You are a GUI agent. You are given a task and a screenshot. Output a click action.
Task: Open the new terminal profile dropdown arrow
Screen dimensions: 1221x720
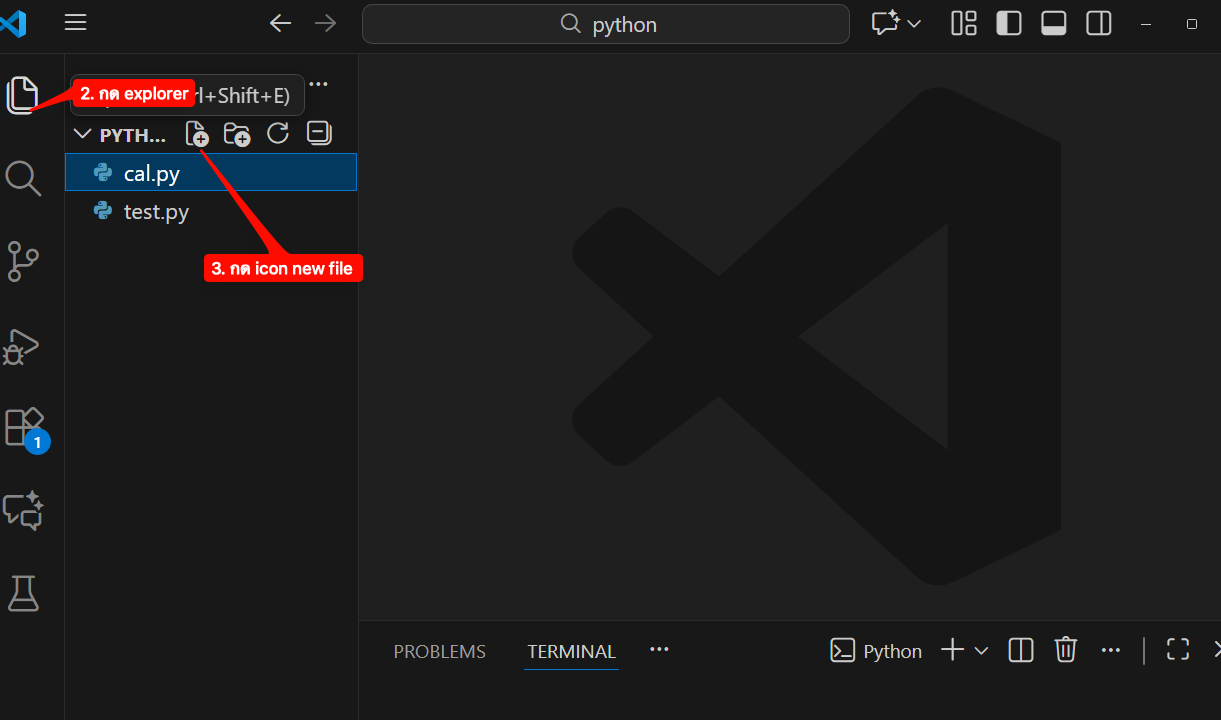(x=981, y=651)
